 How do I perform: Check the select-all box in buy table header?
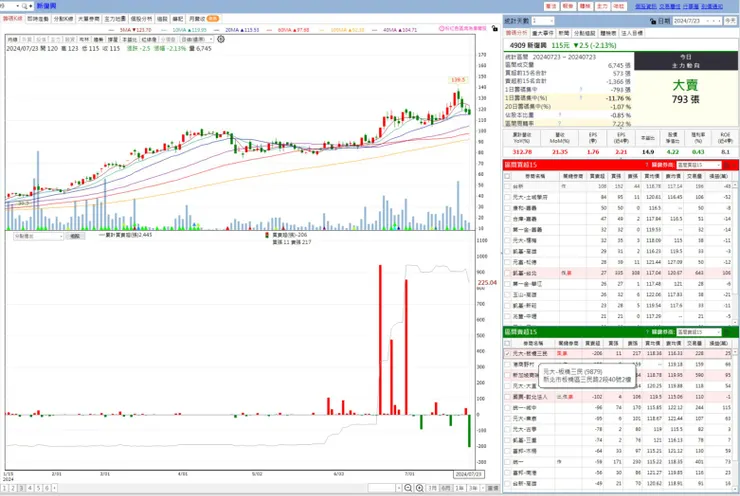(x=508, y=176)
